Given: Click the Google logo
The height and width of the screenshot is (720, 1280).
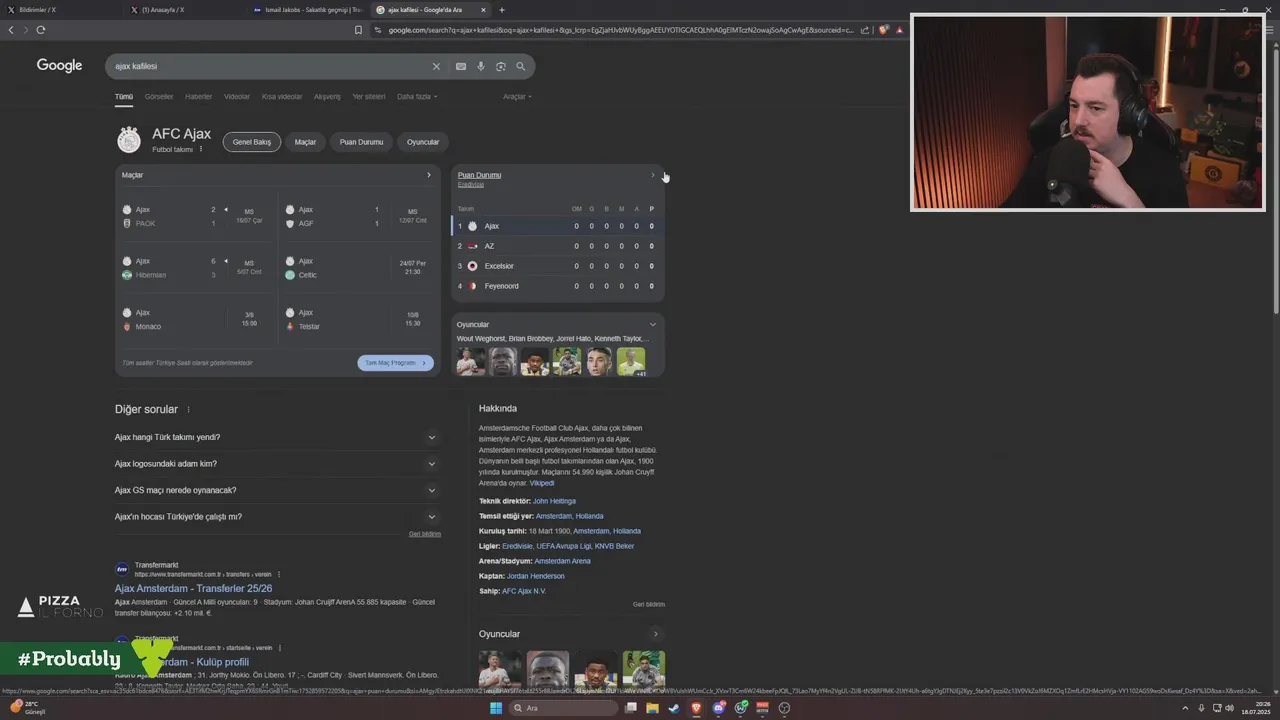Looking at the screenshot, I should click(x=59, y=65).
